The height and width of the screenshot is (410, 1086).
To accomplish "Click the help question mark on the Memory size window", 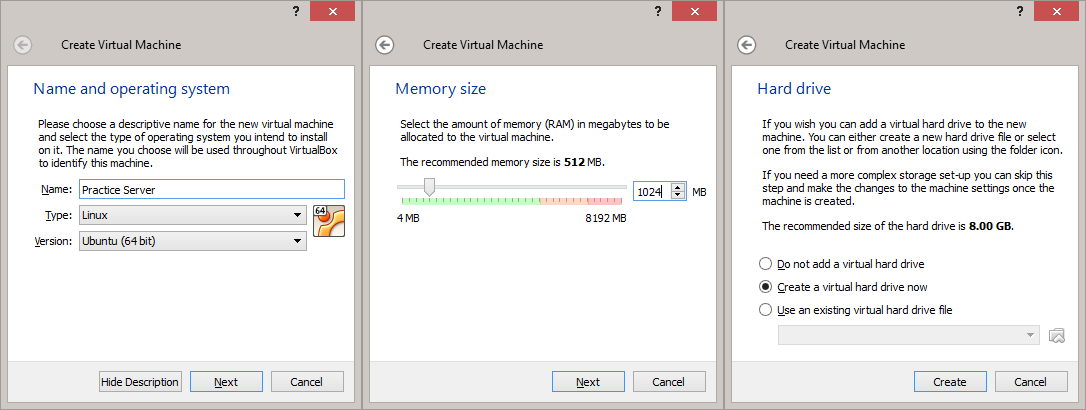I will point(657,10).
